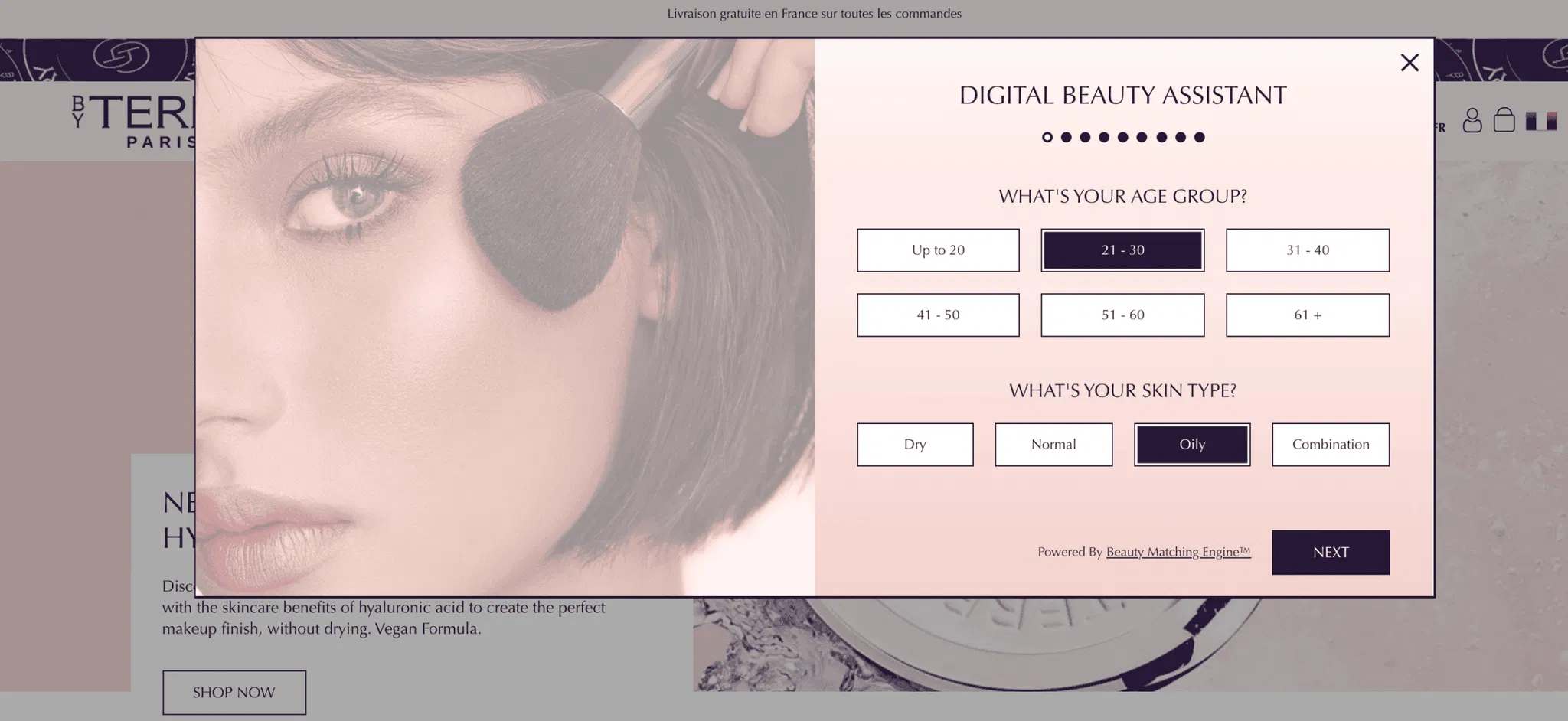
Task: Toggle the Oily skin type option
Action: coord(1192,445)
